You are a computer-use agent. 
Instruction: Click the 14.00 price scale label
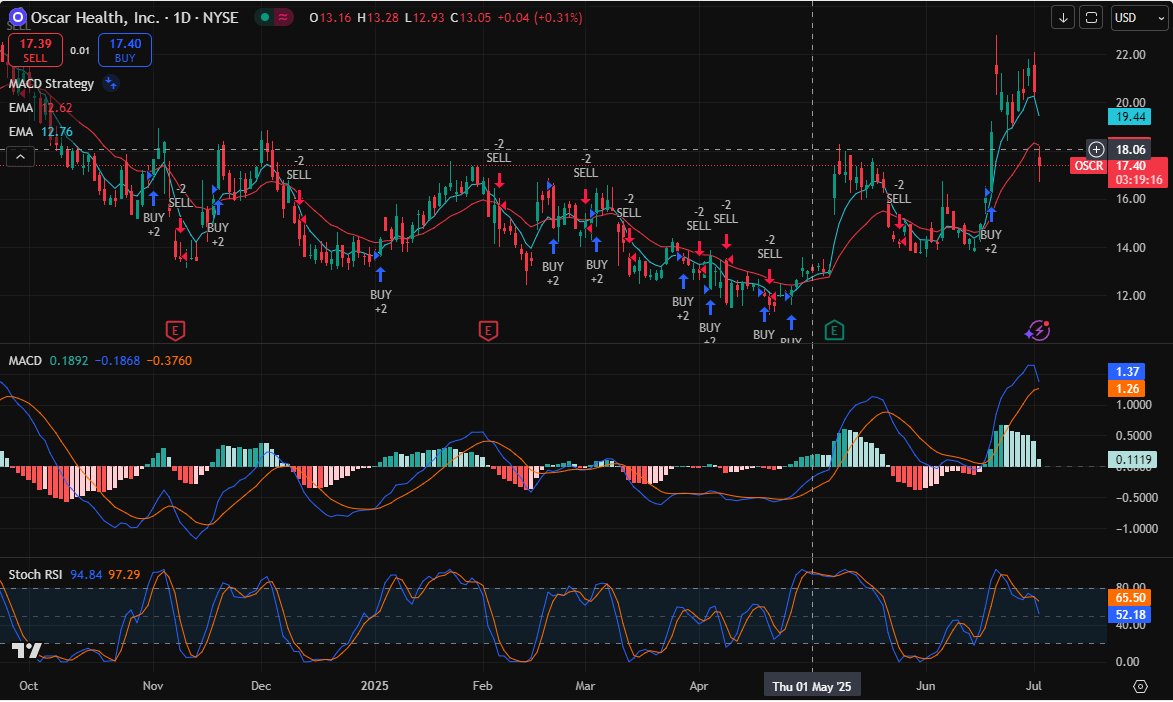coord(1130,247)
